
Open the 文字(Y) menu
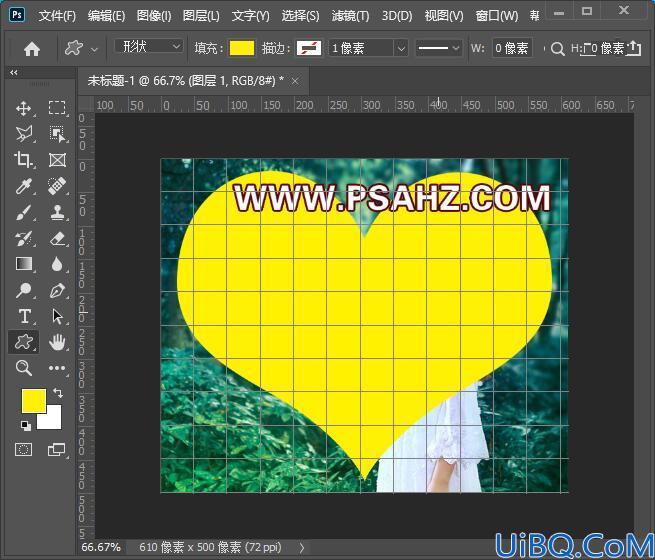coord(250,16)
